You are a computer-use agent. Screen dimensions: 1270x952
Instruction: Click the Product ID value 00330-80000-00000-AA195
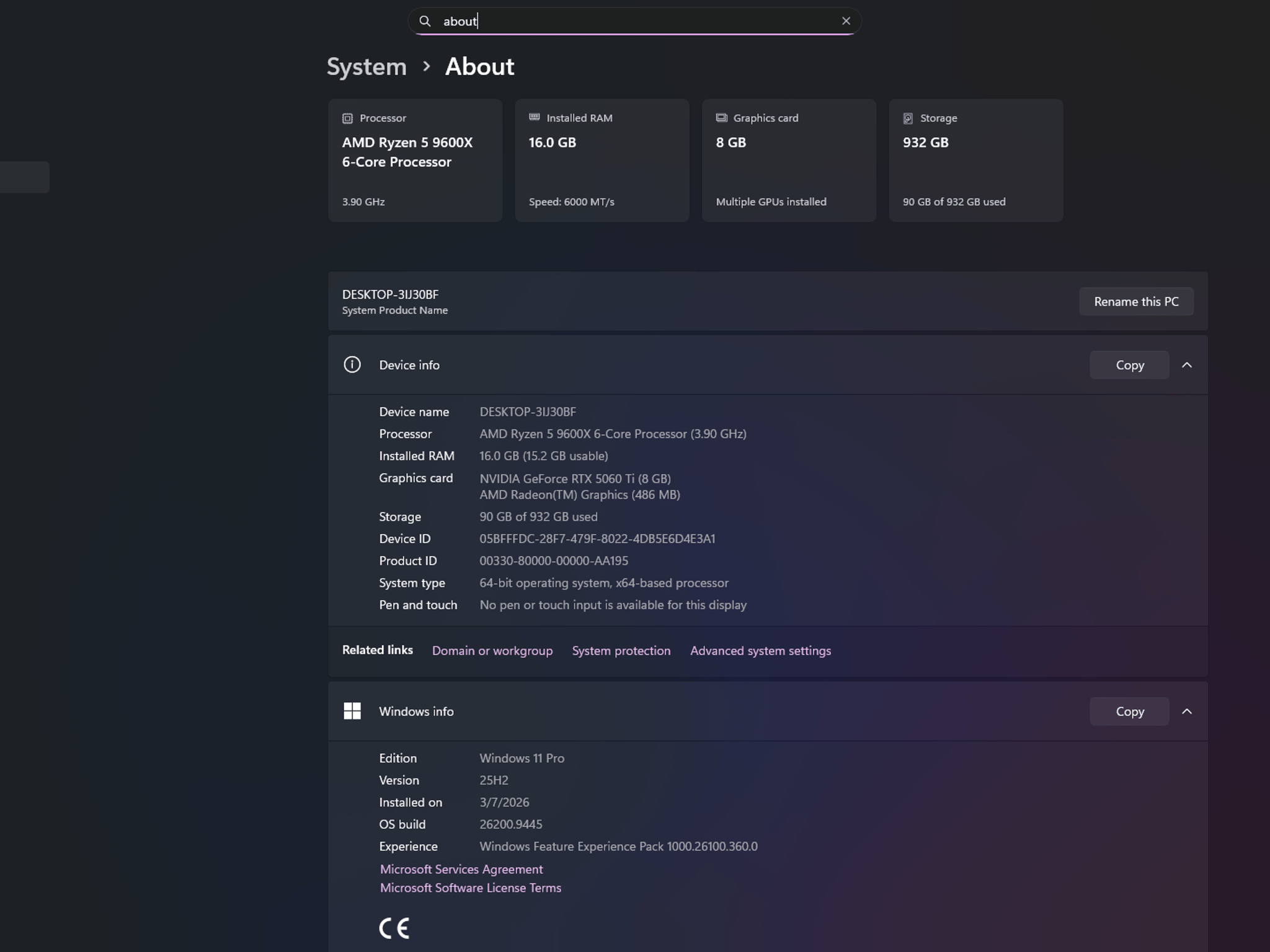coord(554,561)
